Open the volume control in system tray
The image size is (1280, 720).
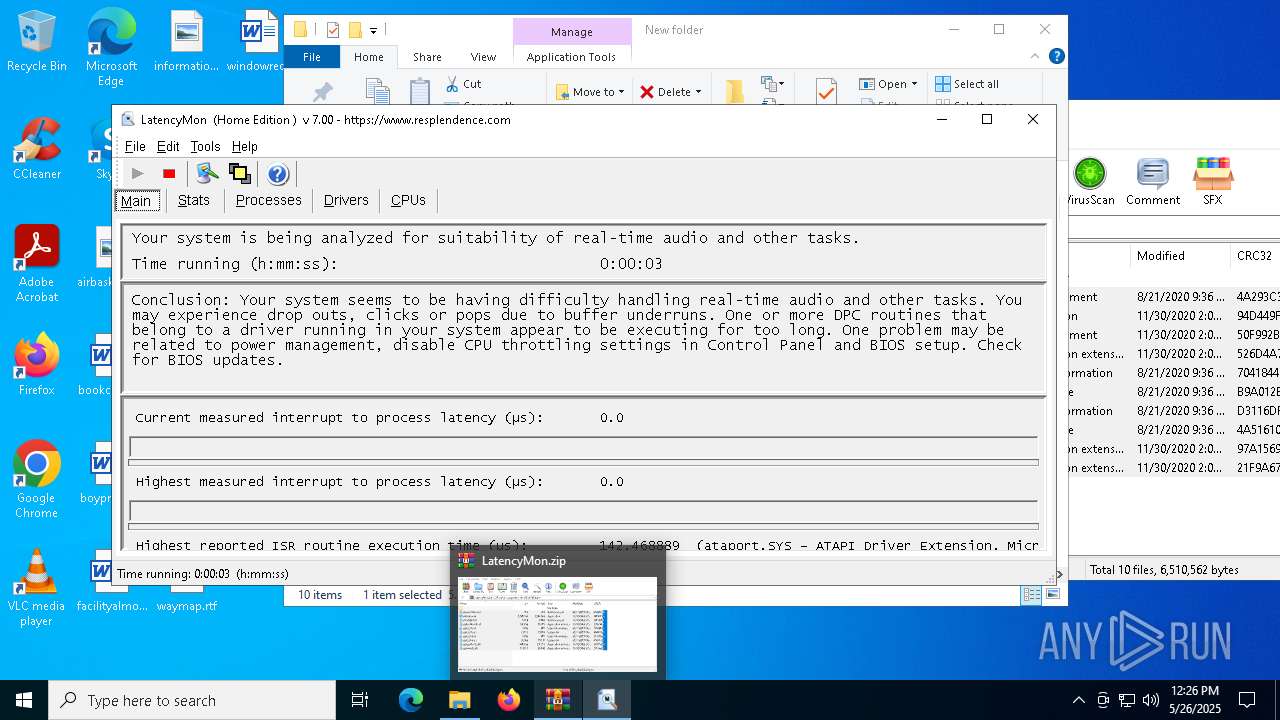1150,700
